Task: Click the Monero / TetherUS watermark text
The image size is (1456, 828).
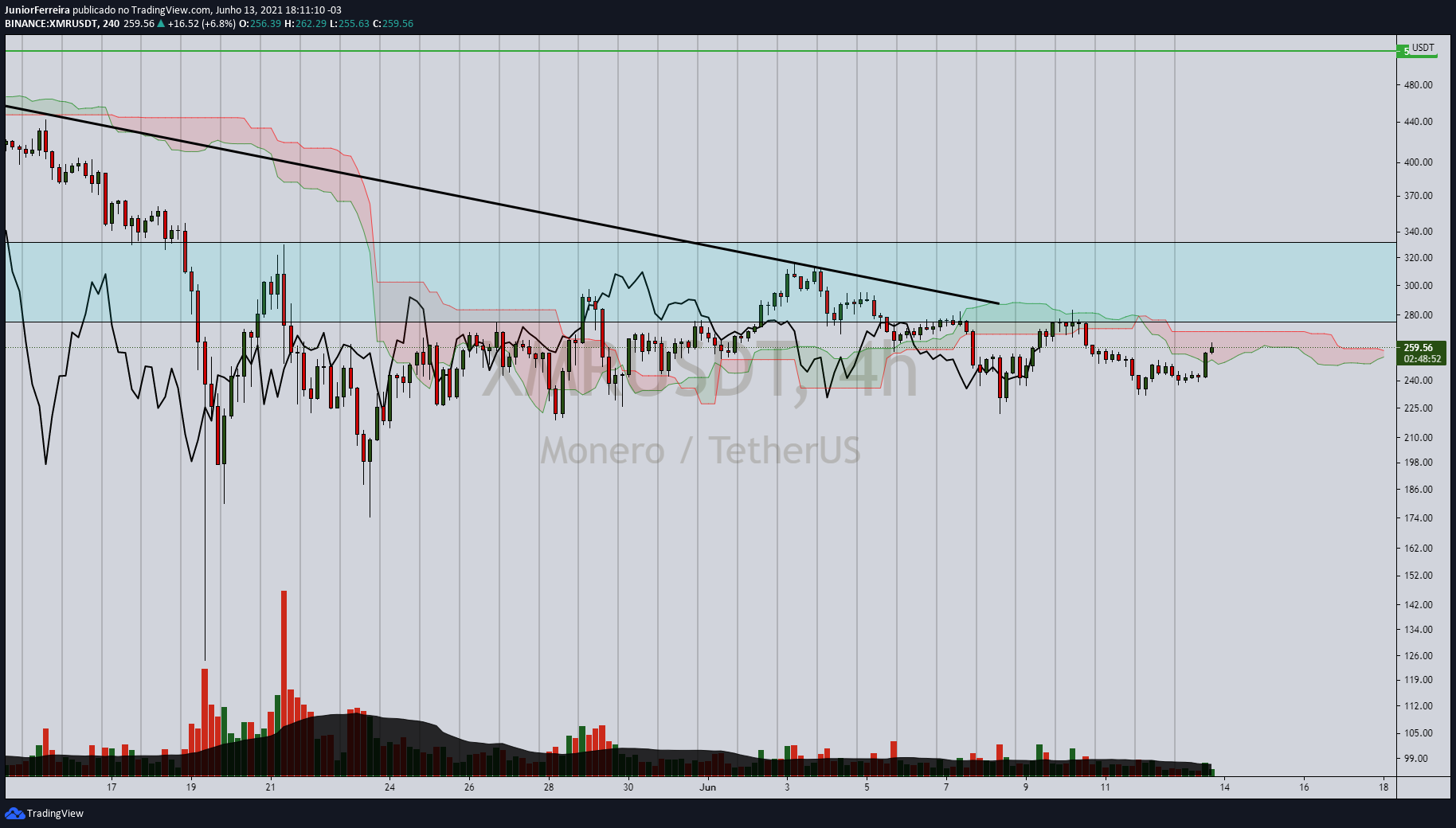Action: click(x=700, y=451)
